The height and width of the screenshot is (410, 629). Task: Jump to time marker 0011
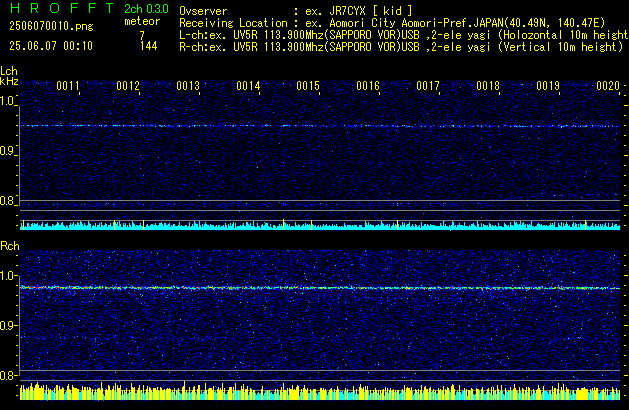pos(68,86)
